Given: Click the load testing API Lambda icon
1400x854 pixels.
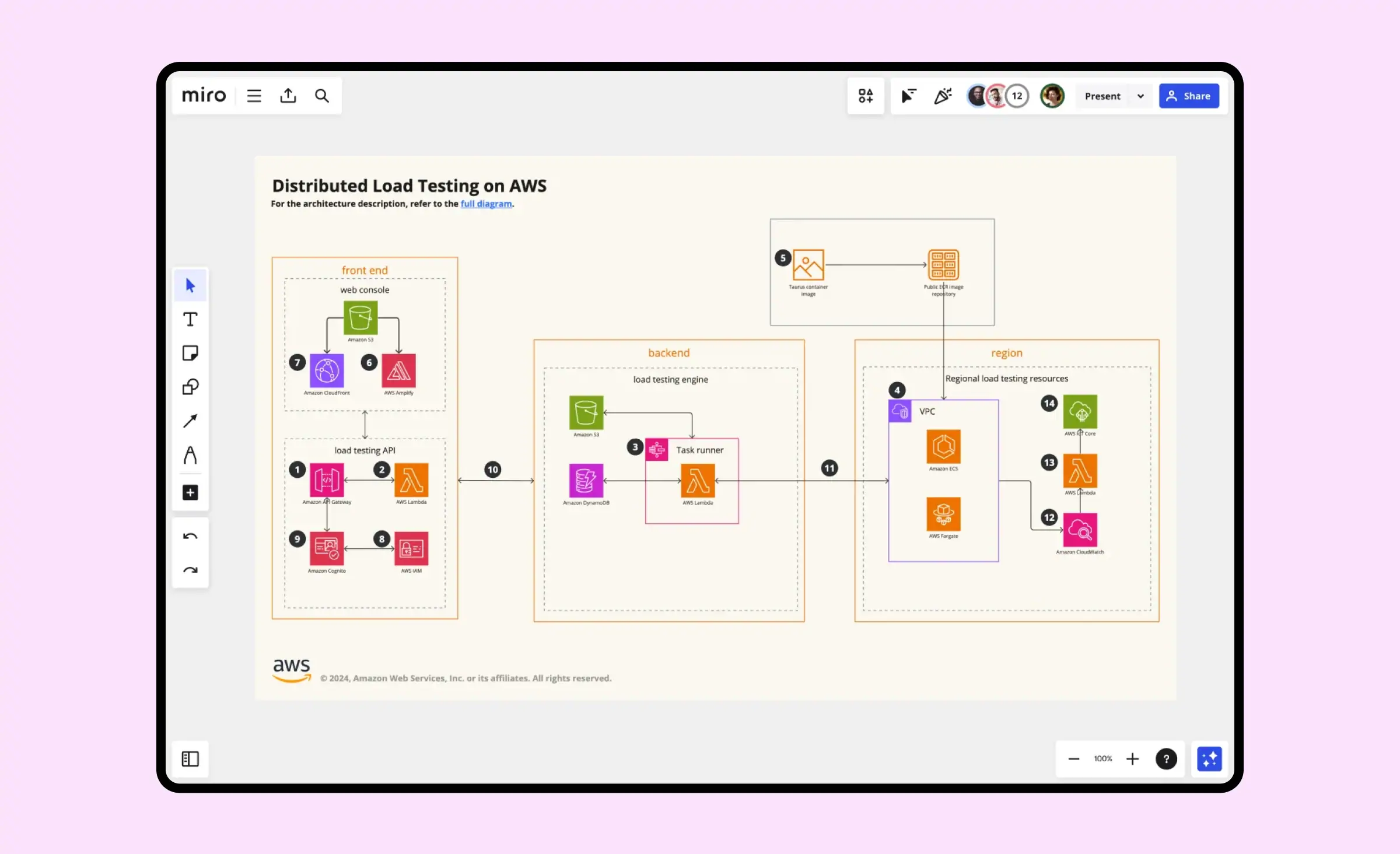Looking at the screenshot, I should [411, 480].
